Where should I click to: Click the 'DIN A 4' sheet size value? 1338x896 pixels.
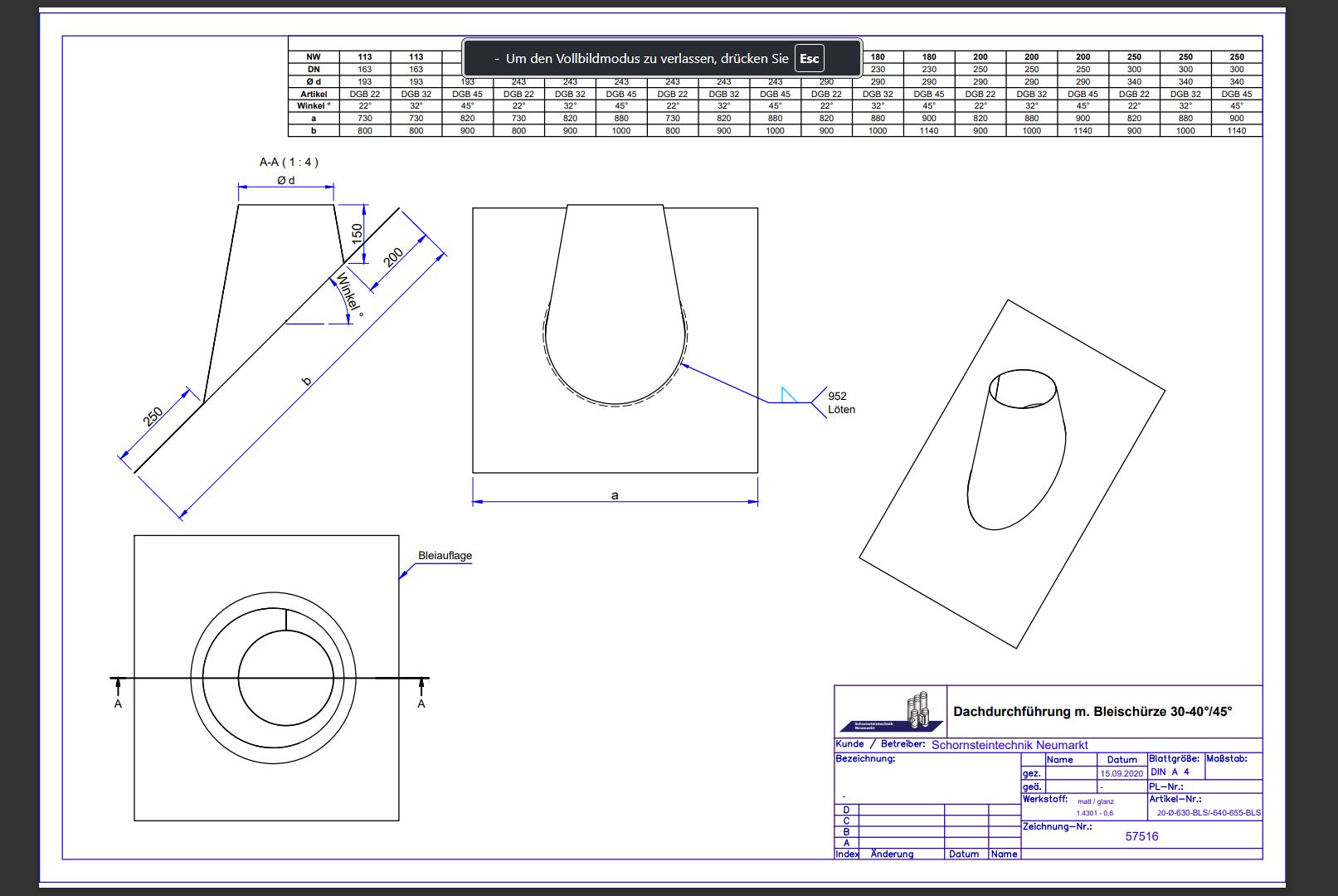[x=1170, y=772]
